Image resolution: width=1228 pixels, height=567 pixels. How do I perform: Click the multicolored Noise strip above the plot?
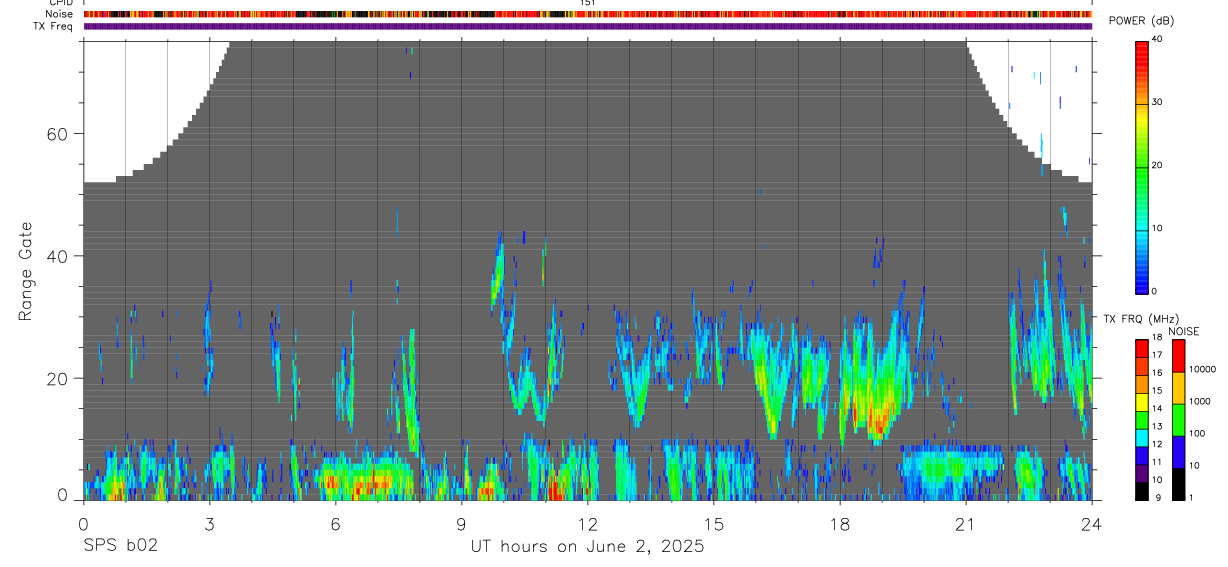coord(588,14)
